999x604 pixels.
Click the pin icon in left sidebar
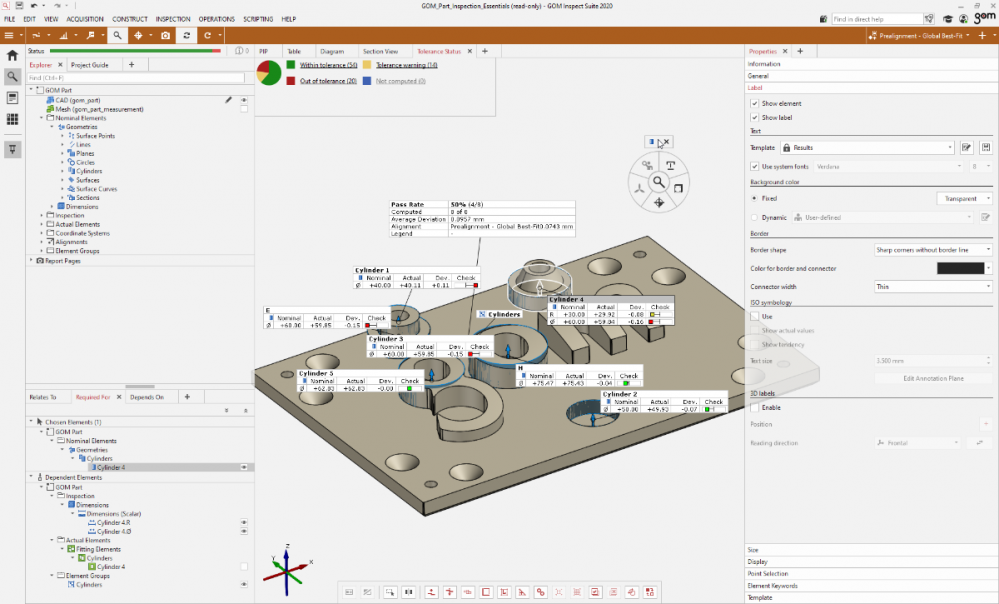coord(12,149)
